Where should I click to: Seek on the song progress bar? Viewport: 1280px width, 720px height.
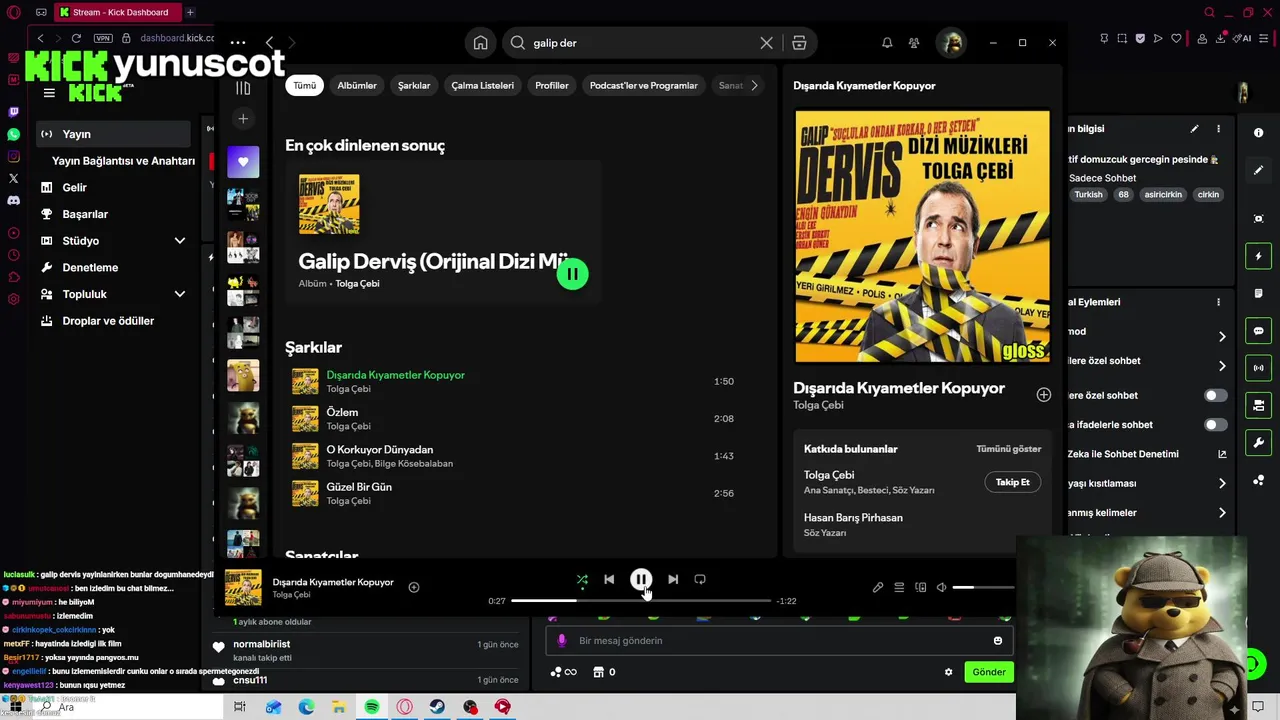coord(641,601)
